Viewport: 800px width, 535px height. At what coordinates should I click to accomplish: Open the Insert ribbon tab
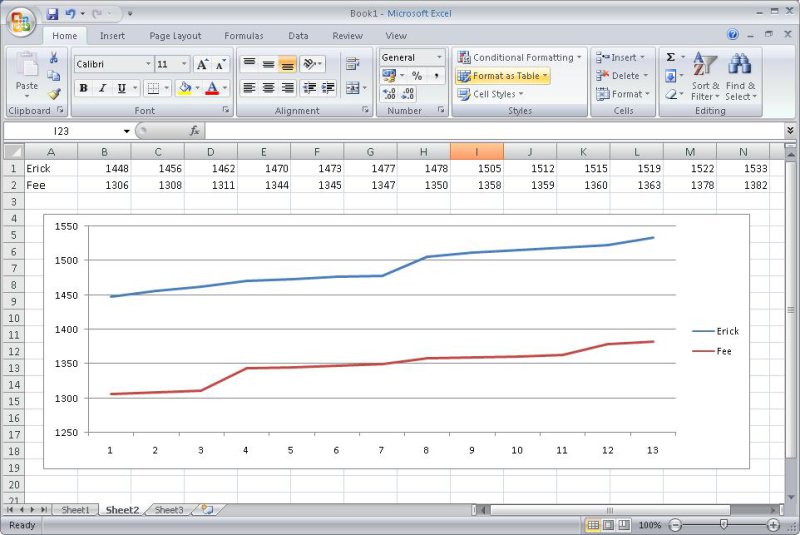tap(112, 36)
